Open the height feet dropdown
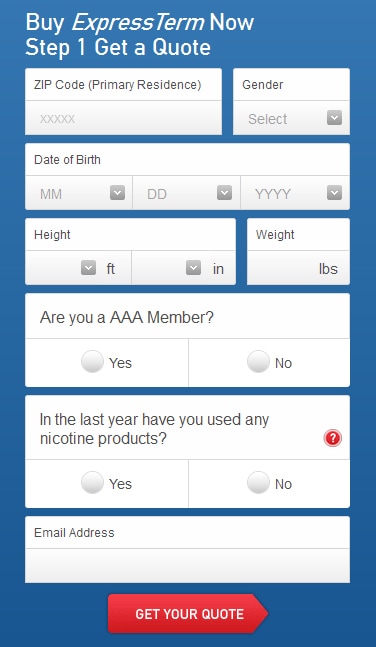The width and height of the screenshot is (376, 647). coord(88,268)
